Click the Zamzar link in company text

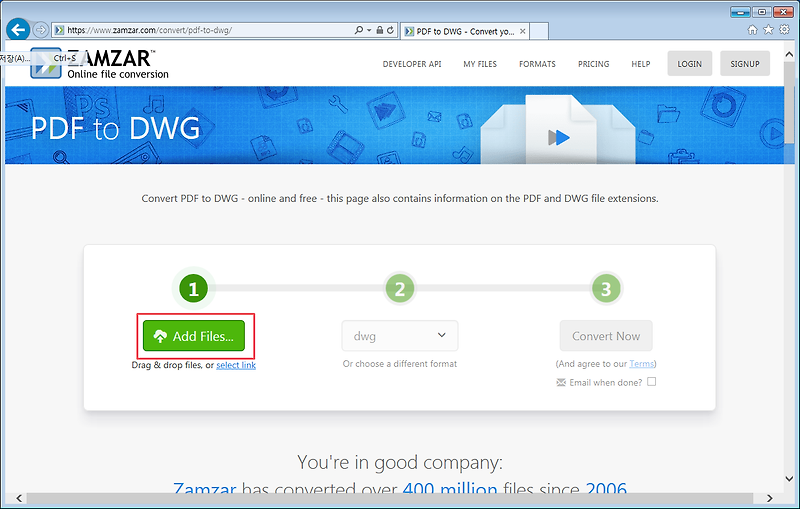[x=205, y=490]
